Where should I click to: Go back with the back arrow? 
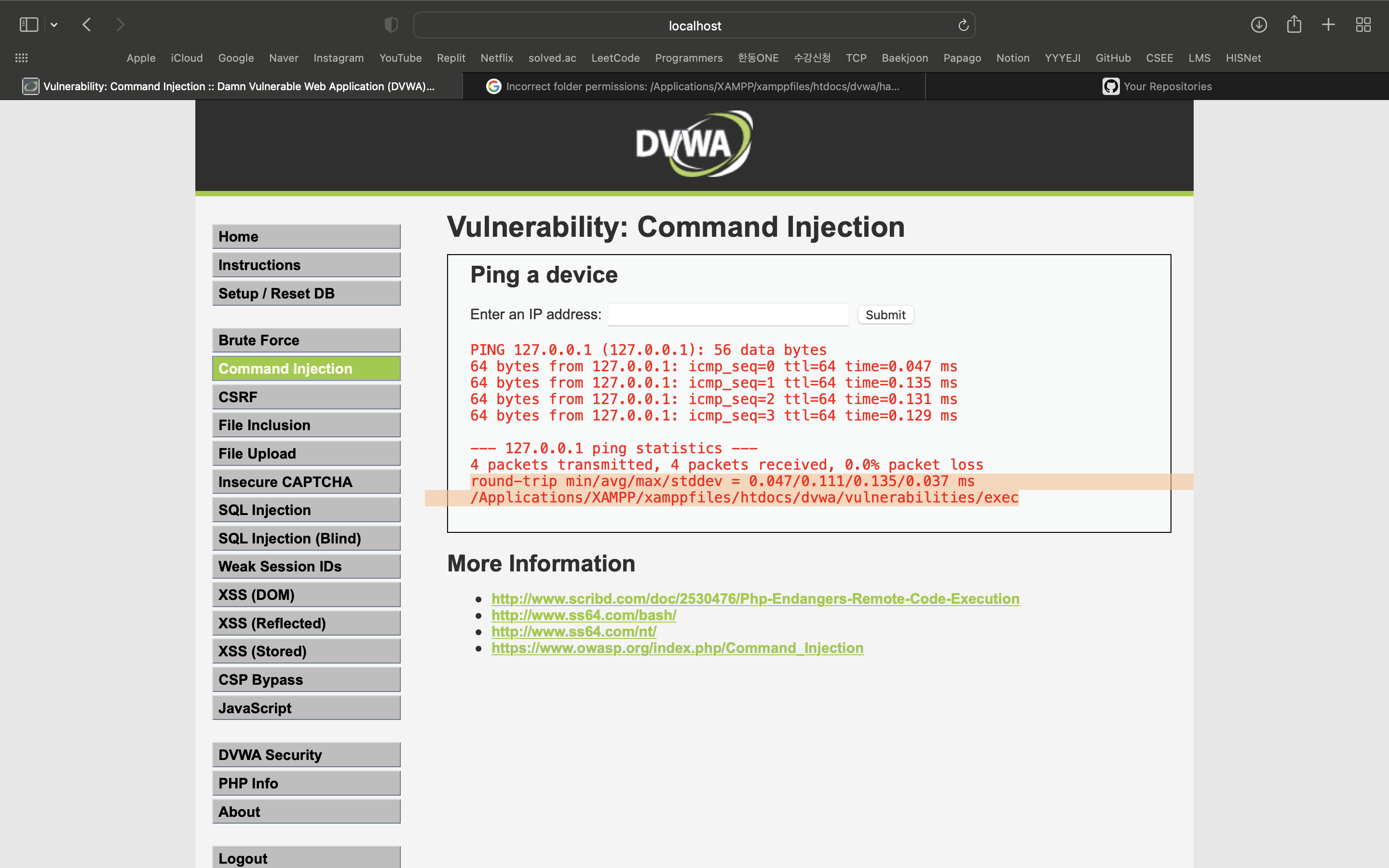pyautogui.click(x=87, y=25)
